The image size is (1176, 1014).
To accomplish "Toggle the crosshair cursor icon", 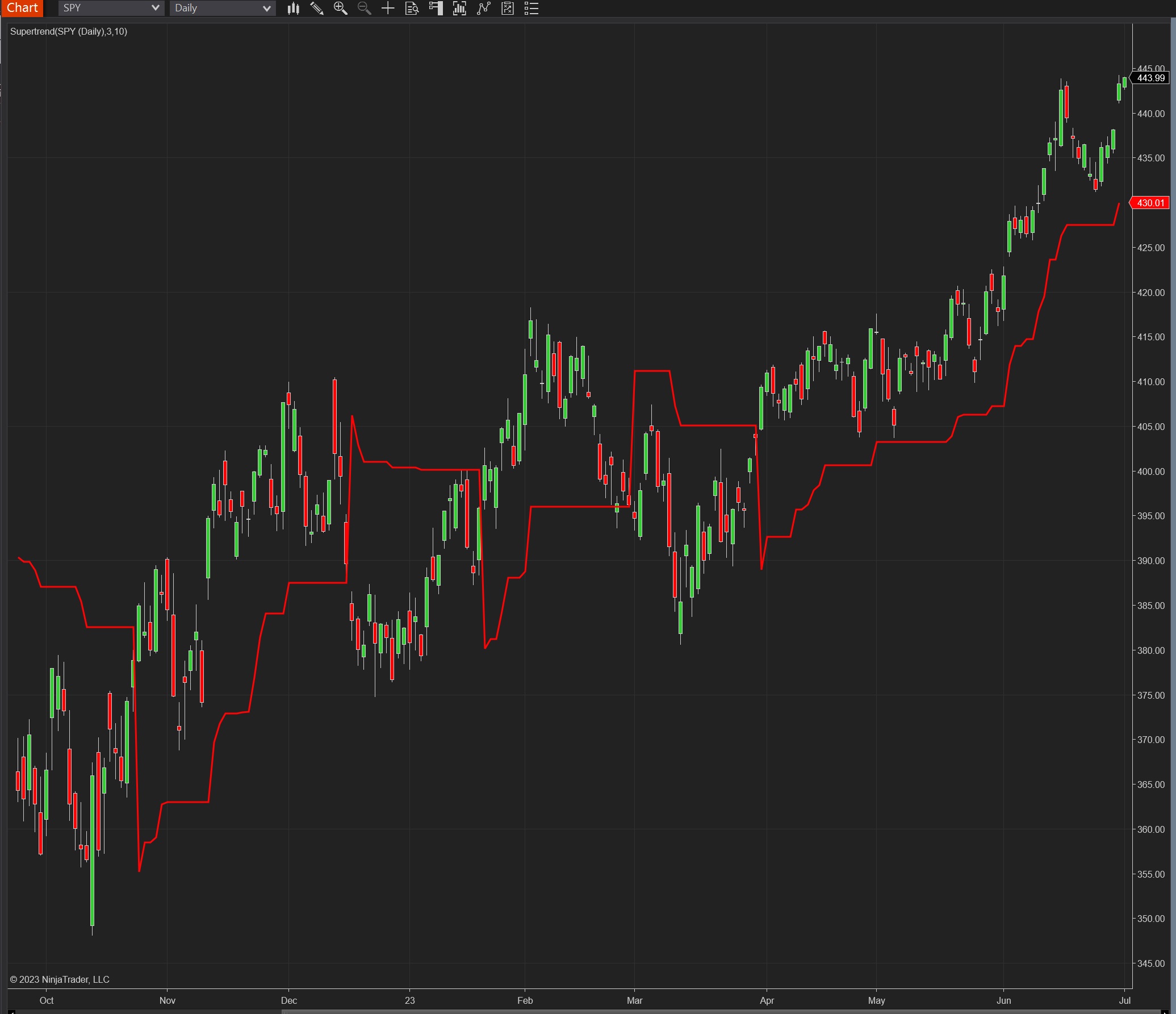I will [388, 9].
